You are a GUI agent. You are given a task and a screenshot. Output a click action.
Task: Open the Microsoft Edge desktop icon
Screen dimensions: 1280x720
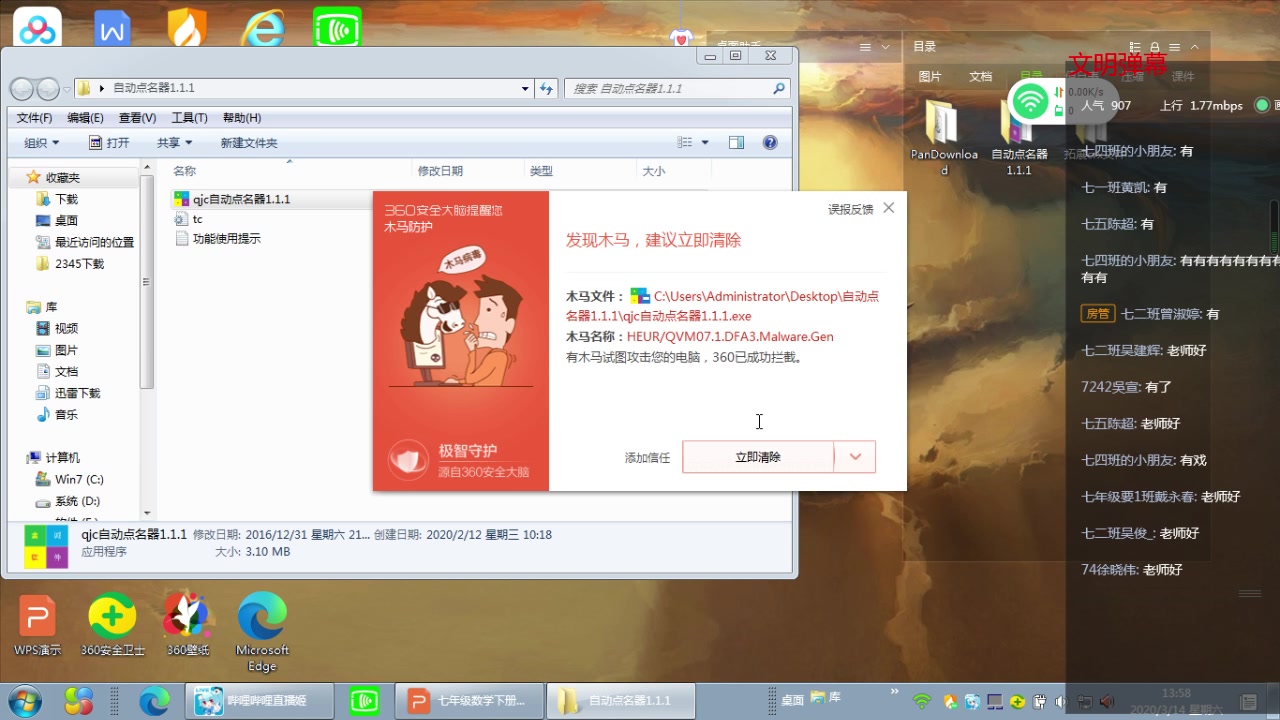pos(262,632)
